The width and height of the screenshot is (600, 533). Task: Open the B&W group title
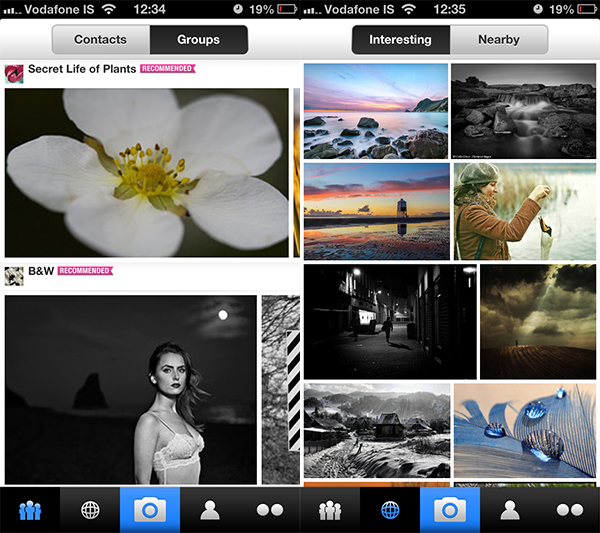(41, 271)
